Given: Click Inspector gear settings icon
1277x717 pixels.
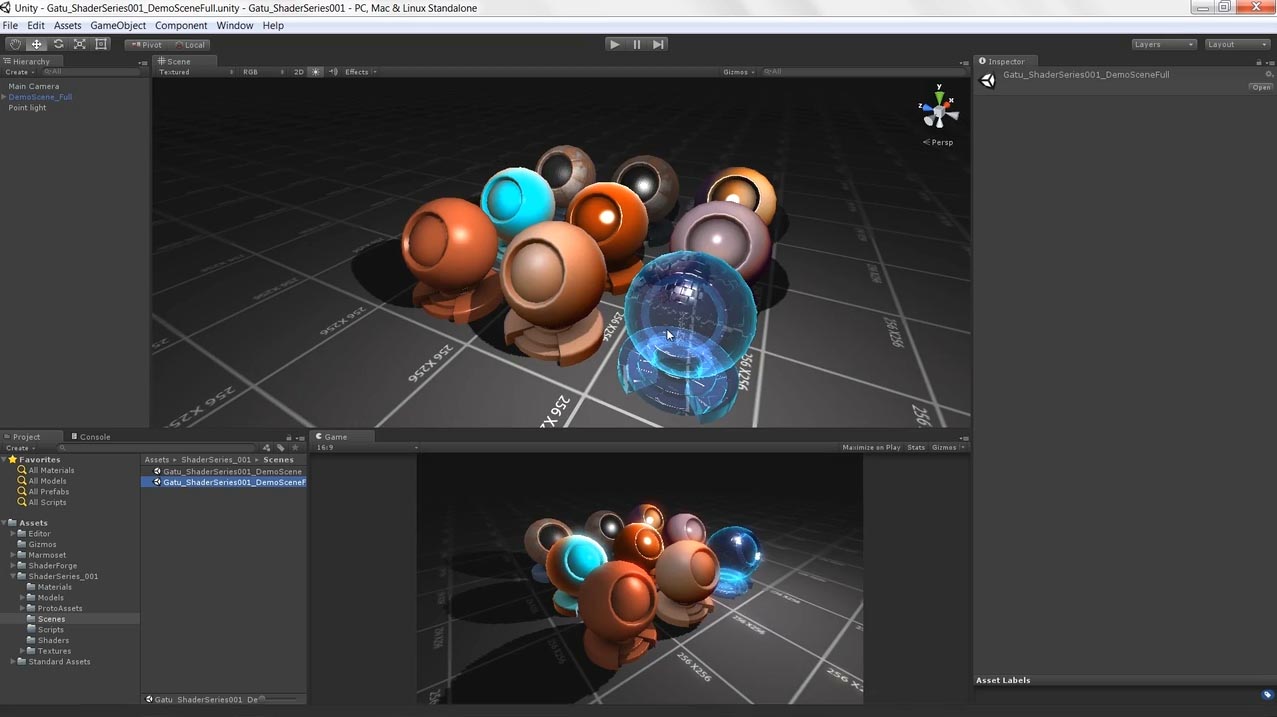Looking at the screenshot, I should [x=1269, y=74].
